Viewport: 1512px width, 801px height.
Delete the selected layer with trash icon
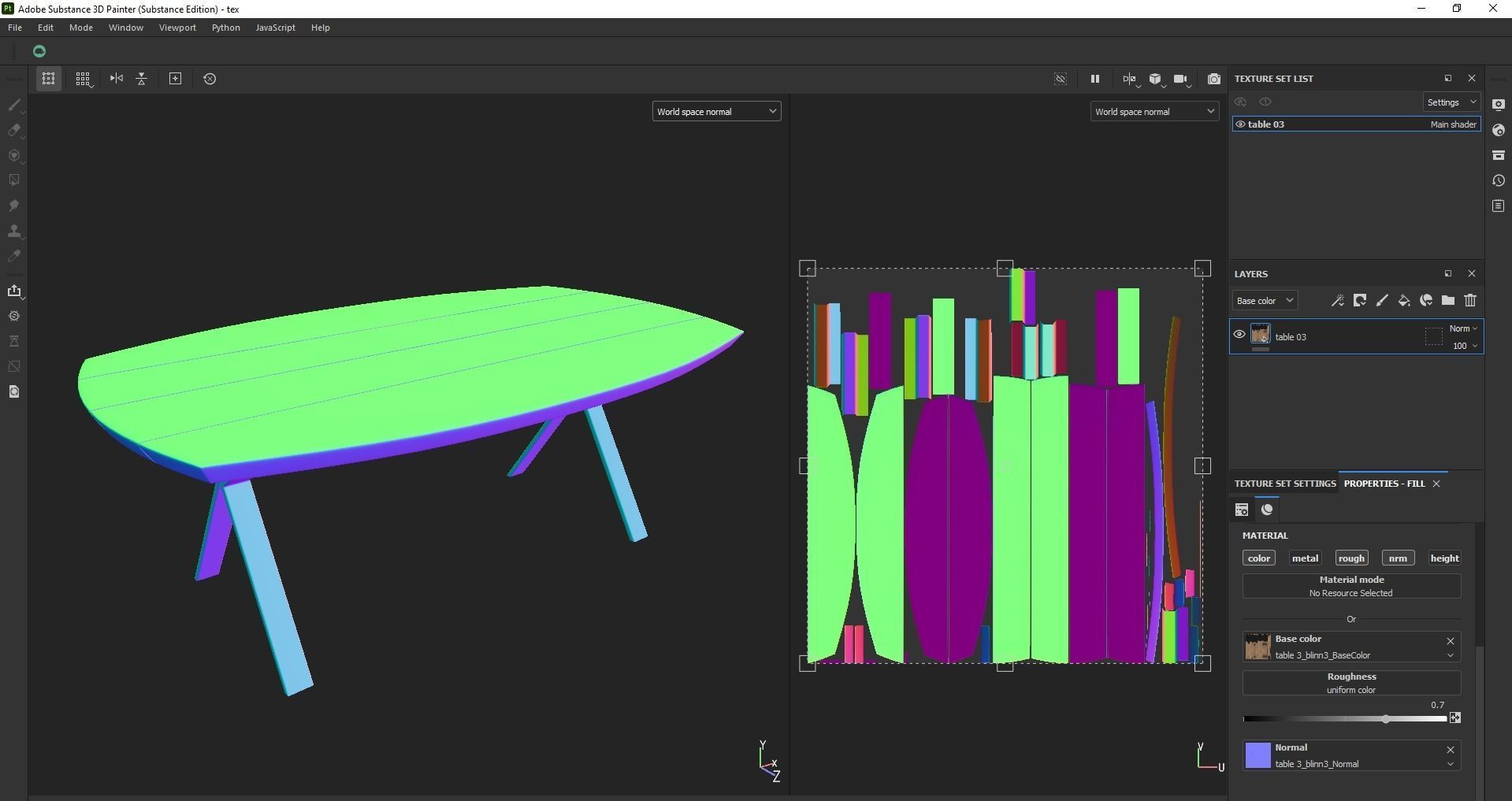tap(1470, 300)
